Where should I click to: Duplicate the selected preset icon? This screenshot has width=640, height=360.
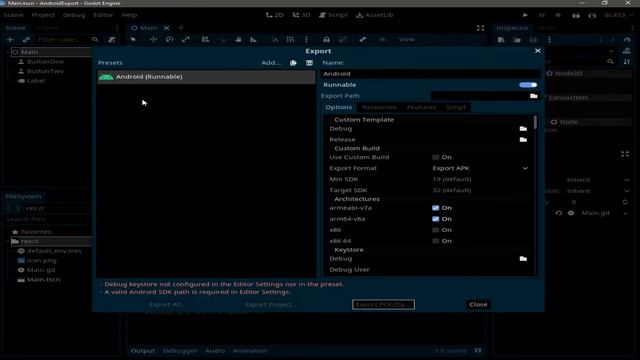[x=293, y=63]
